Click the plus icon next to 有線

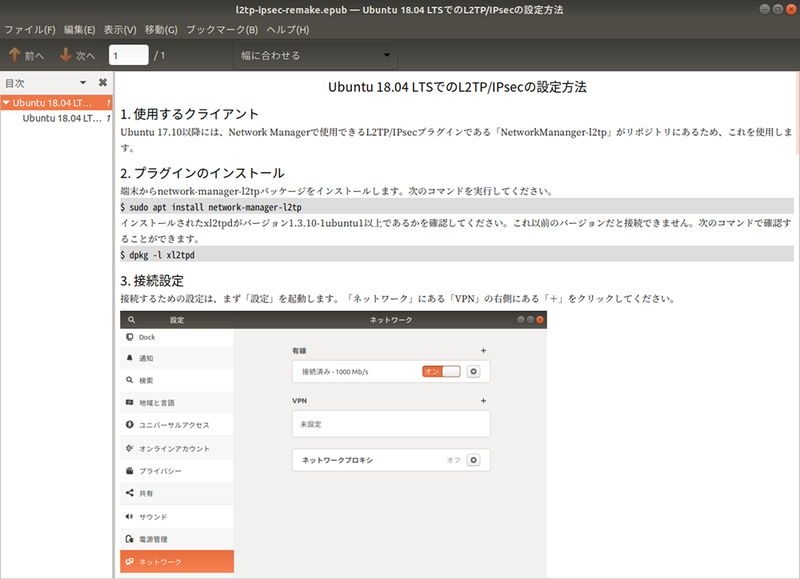click(483, 351)
